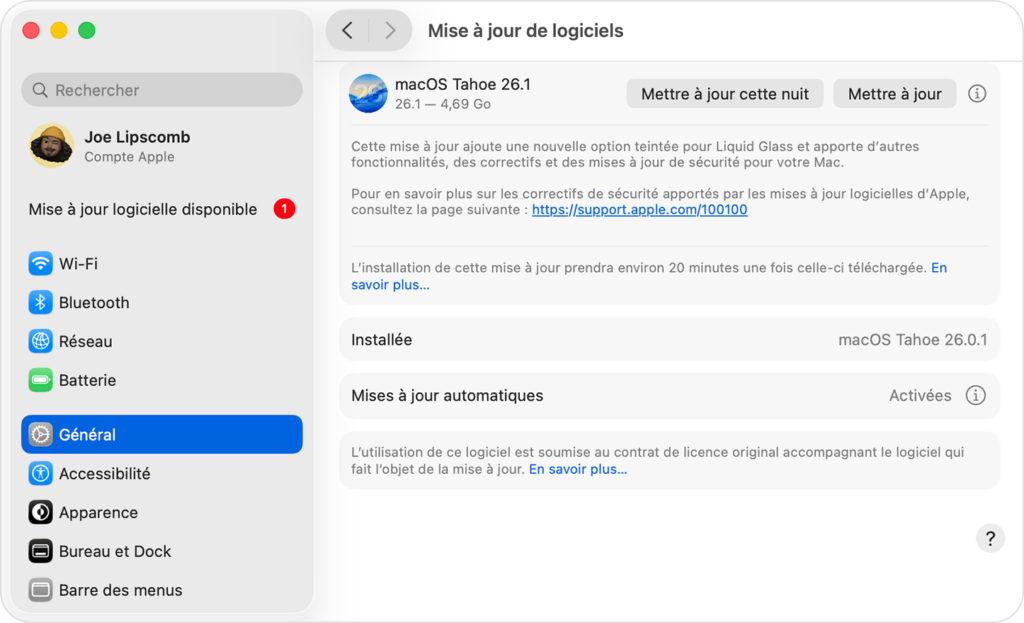Select the Bluetooth icon in sidebar
The height and width of the screenshot is (623, 1024).
coord(40,303)
